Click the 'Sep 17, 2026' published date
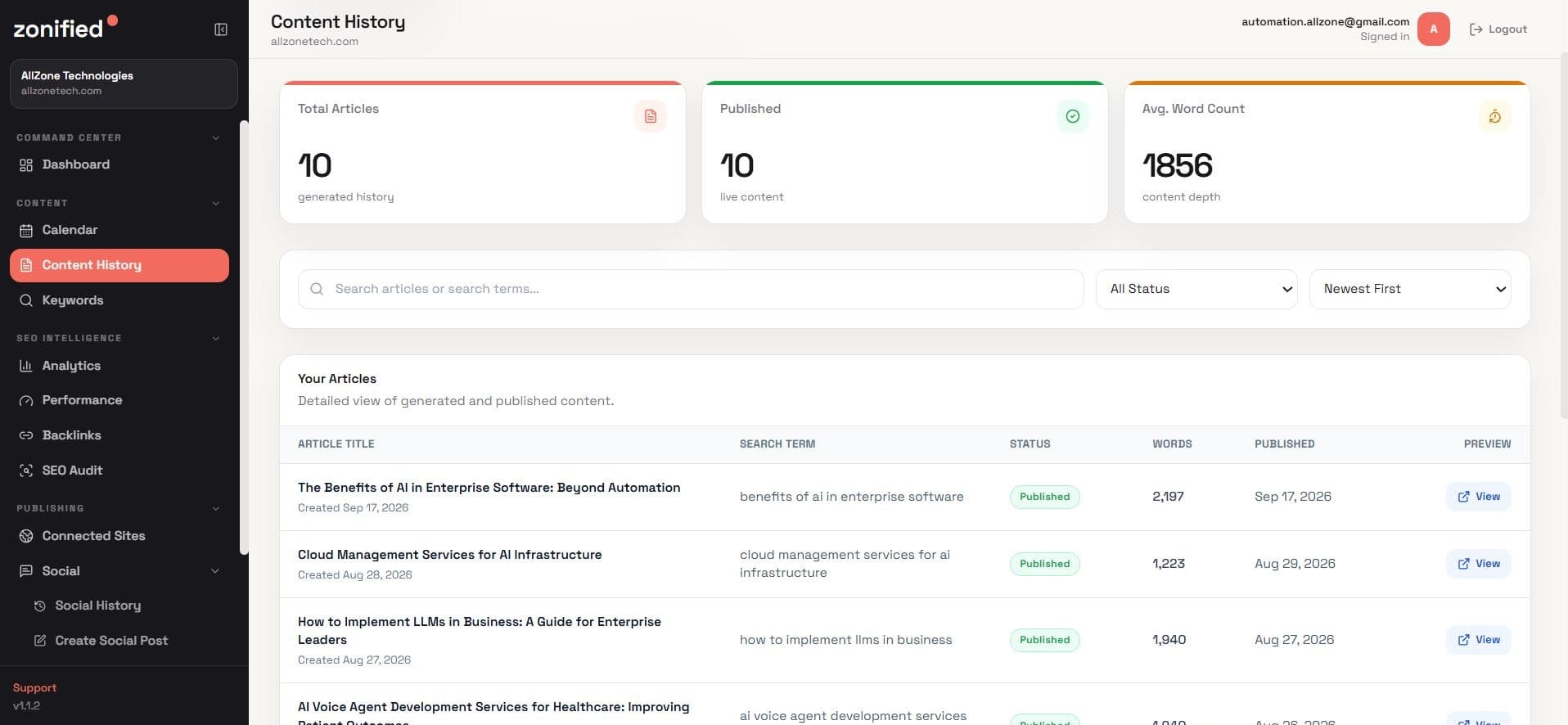Screen dimensions: 1568x725 [1293, 497]
